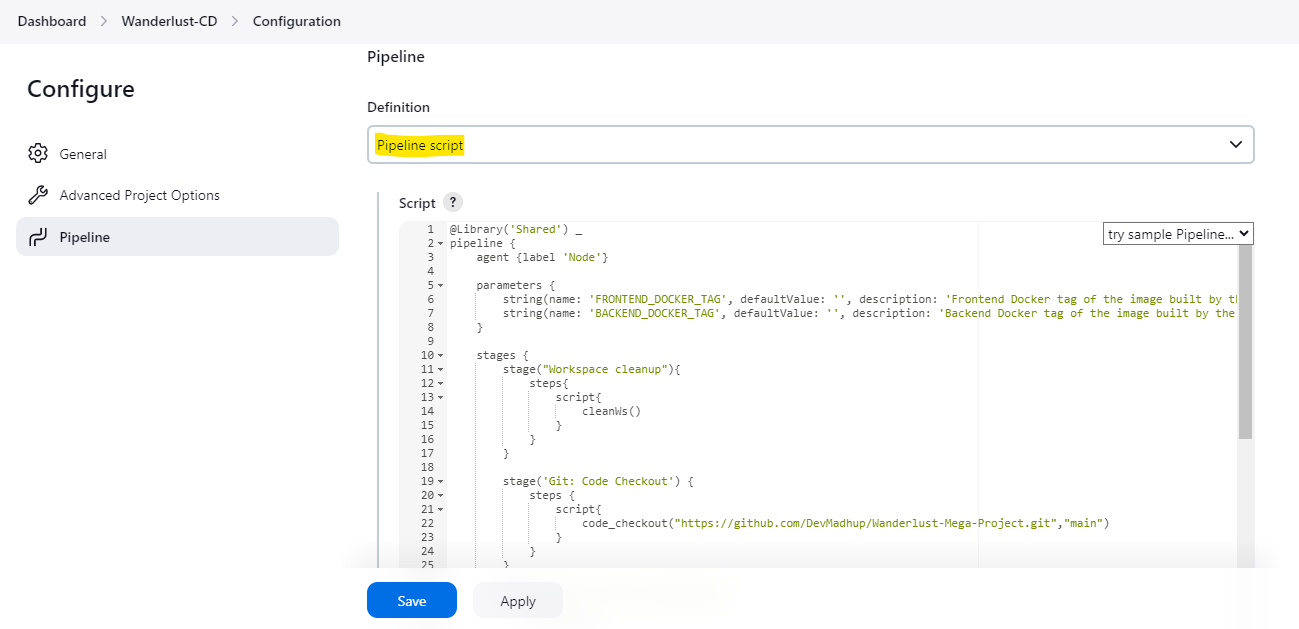Click the Definition label

pyautogui.click(x=398, y=107)
